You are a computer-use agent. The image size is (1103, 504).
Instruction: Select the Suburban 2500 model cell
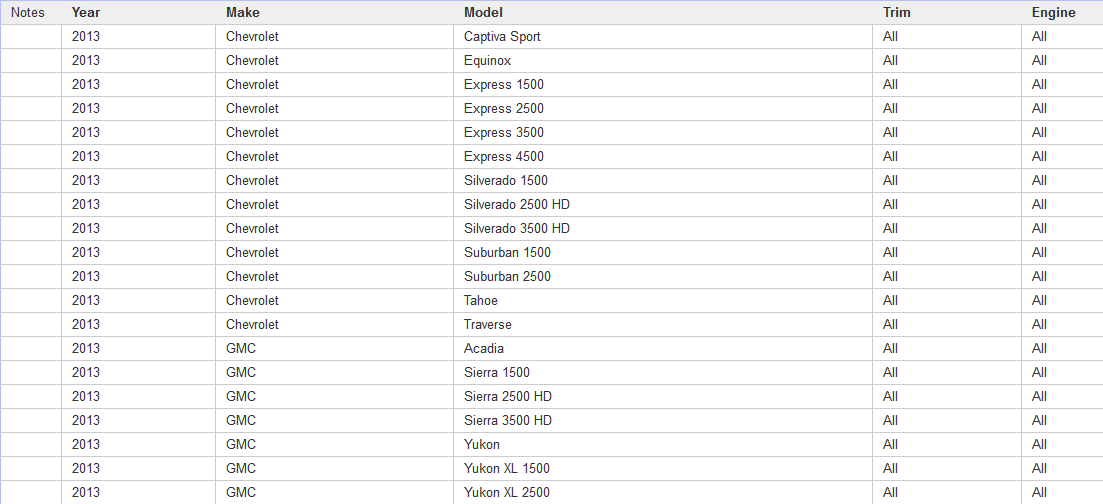pos(507,277)
